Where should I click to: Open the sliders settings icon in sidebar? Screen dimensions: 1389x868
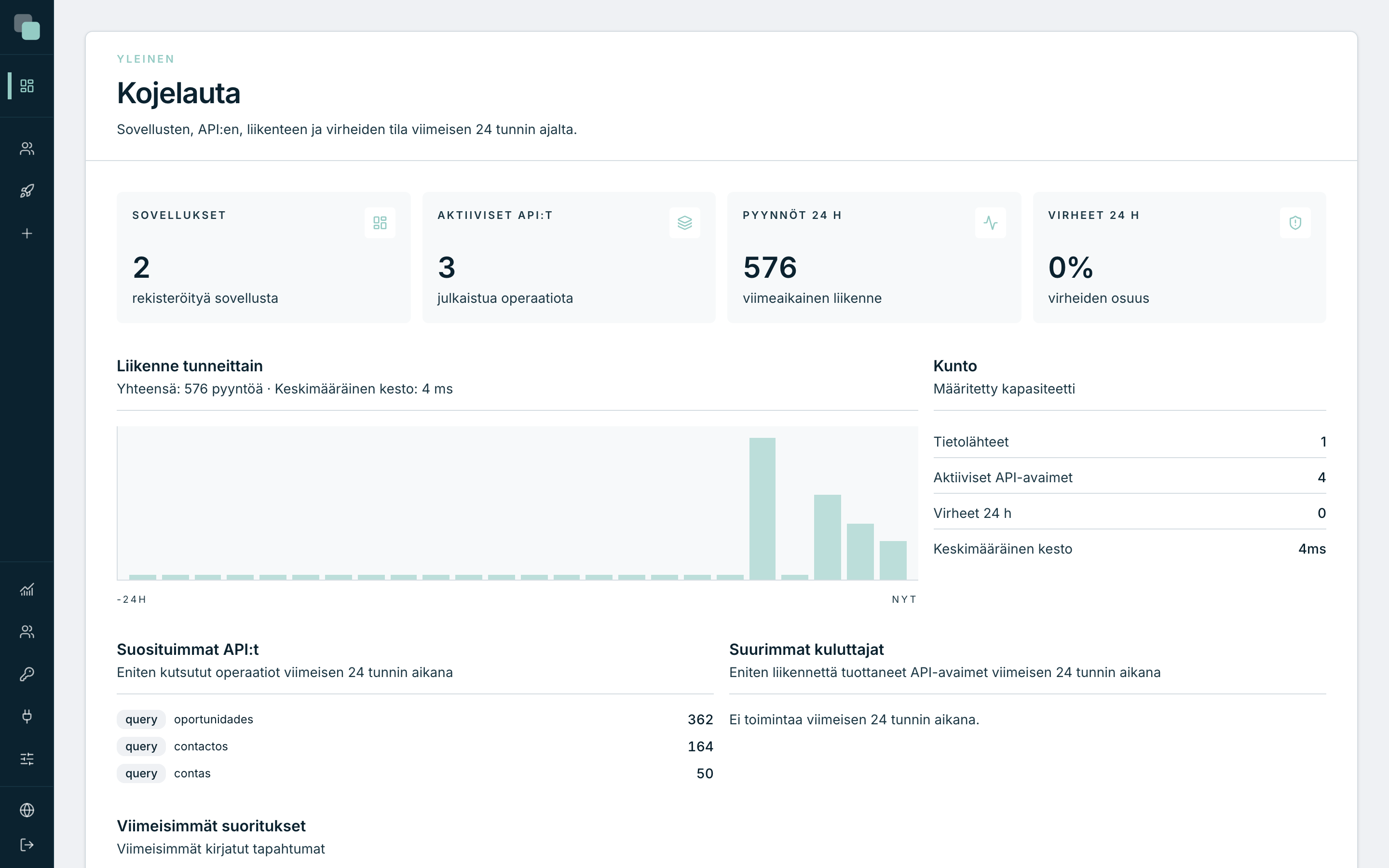click(x=27, y=759)
